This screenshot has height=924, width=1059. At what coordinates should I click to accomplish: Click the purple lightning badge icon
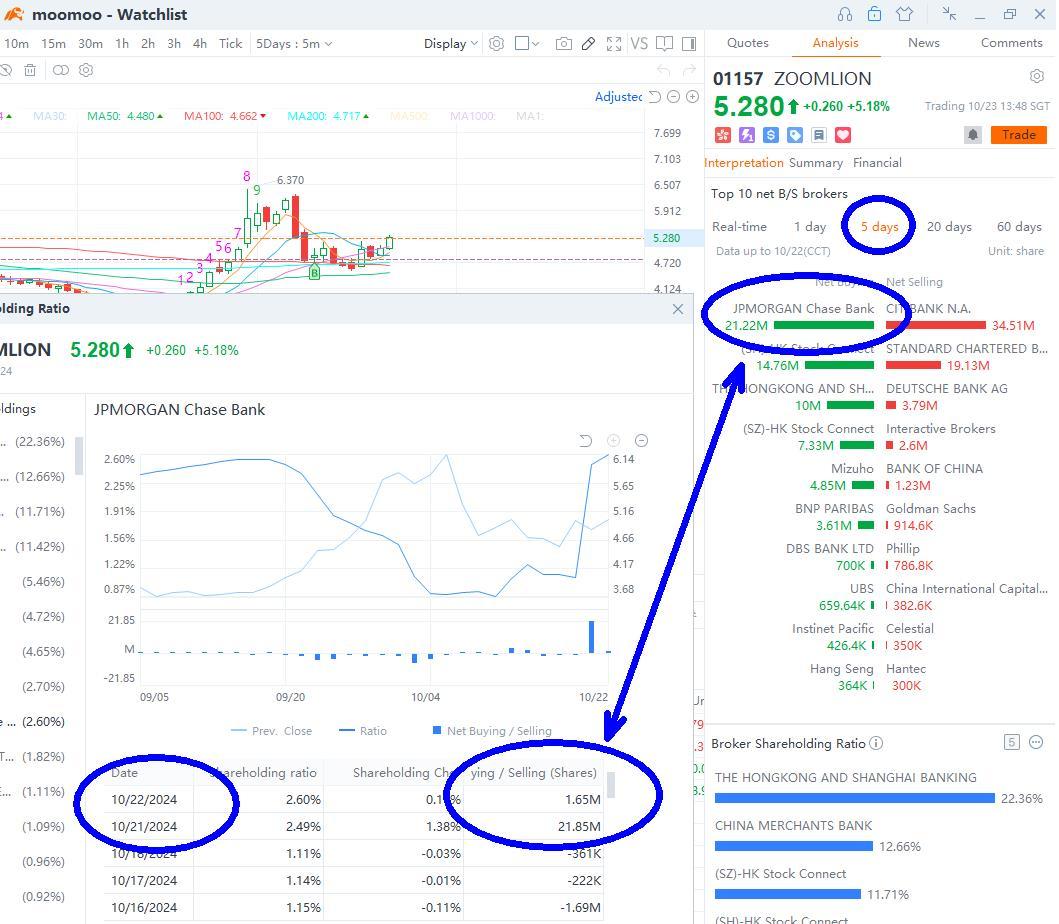click(747, 135)
